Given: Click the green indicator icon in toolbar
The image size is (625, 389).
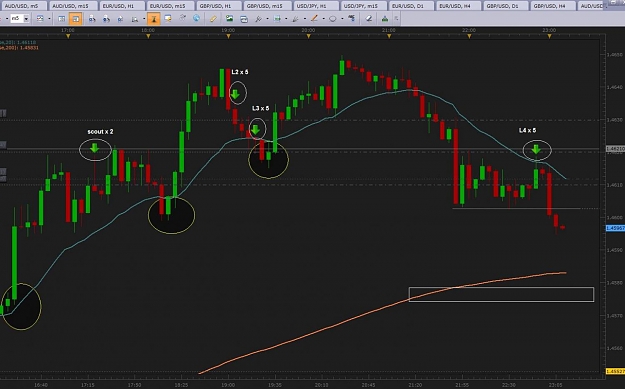Looking at the screenshot, I should (385, 18).
